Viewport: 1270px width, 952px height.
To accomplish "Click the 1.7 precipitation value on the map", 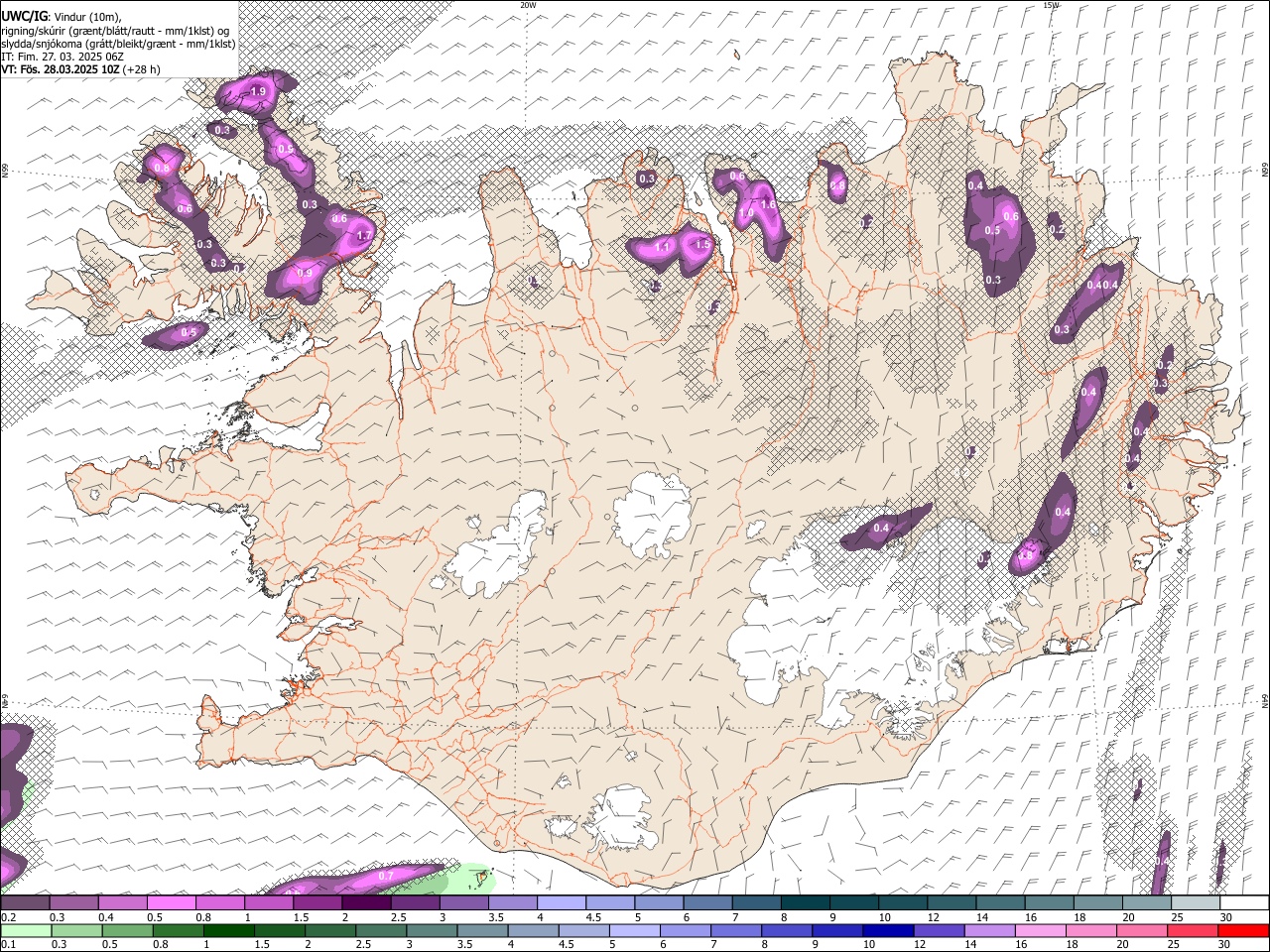I will 363,236.
